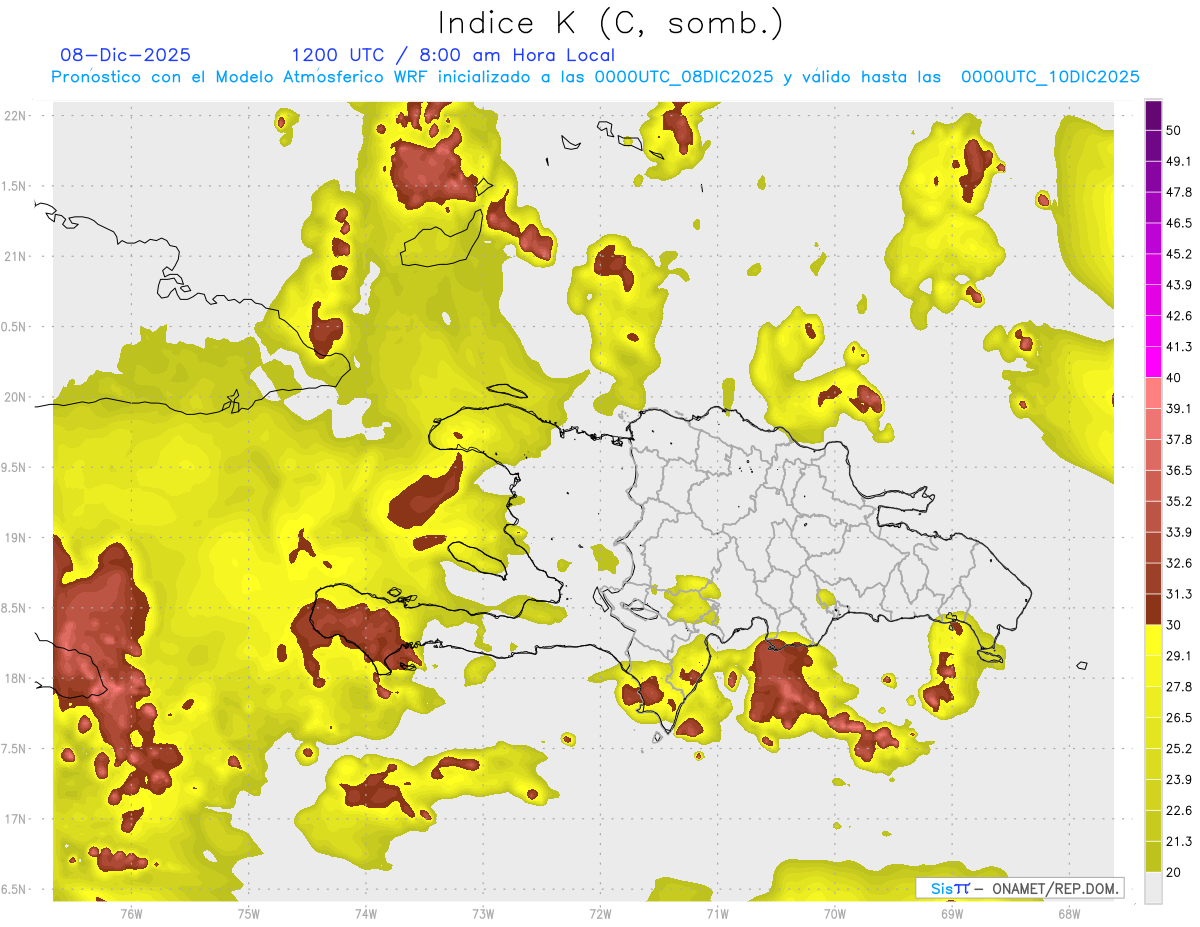
Task: Click the 18N latitude label
Action: (16, 679)
